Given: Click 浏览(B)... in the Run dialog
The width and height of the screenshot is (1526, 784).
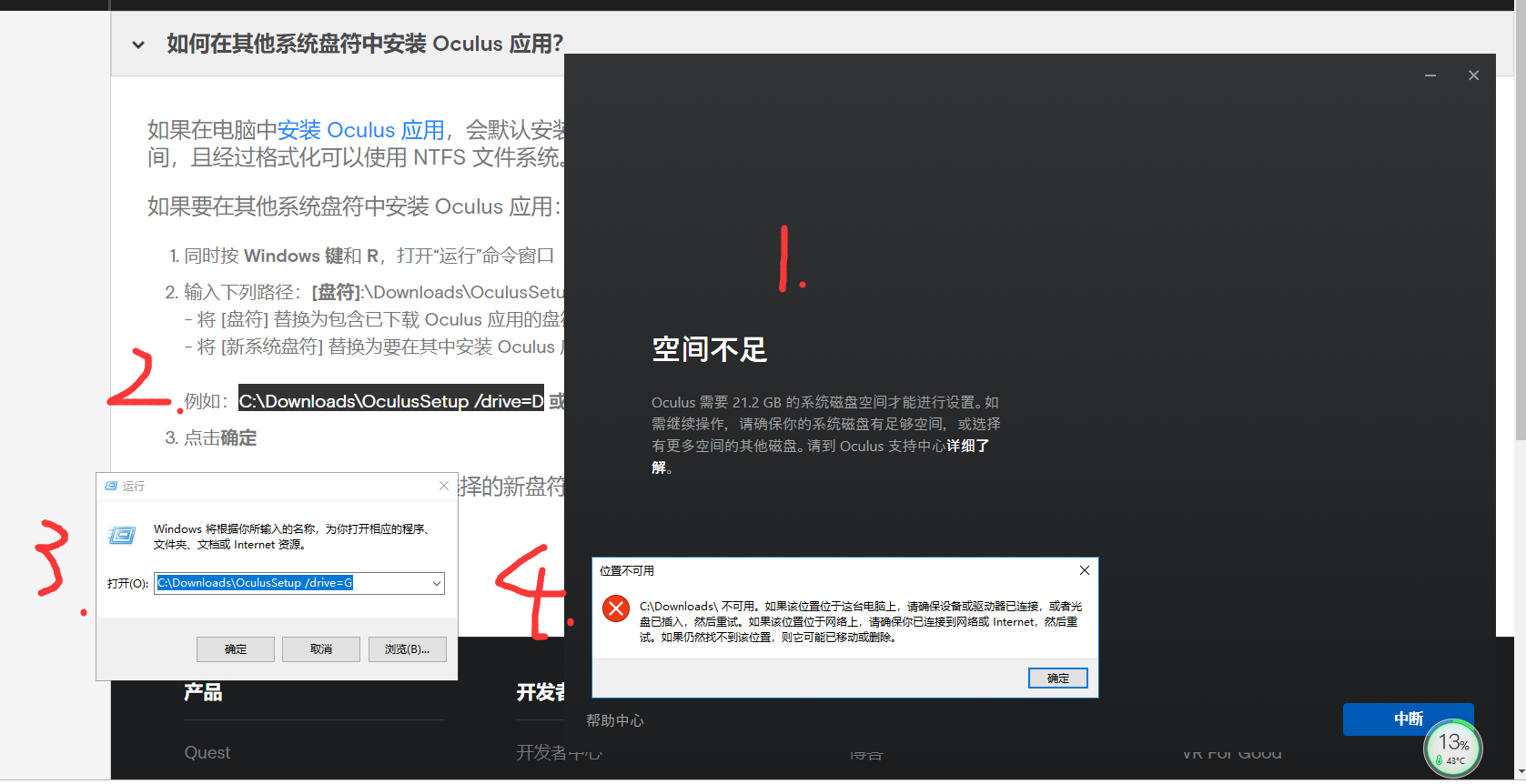Looking at the screenshot, I should point(407,649).
